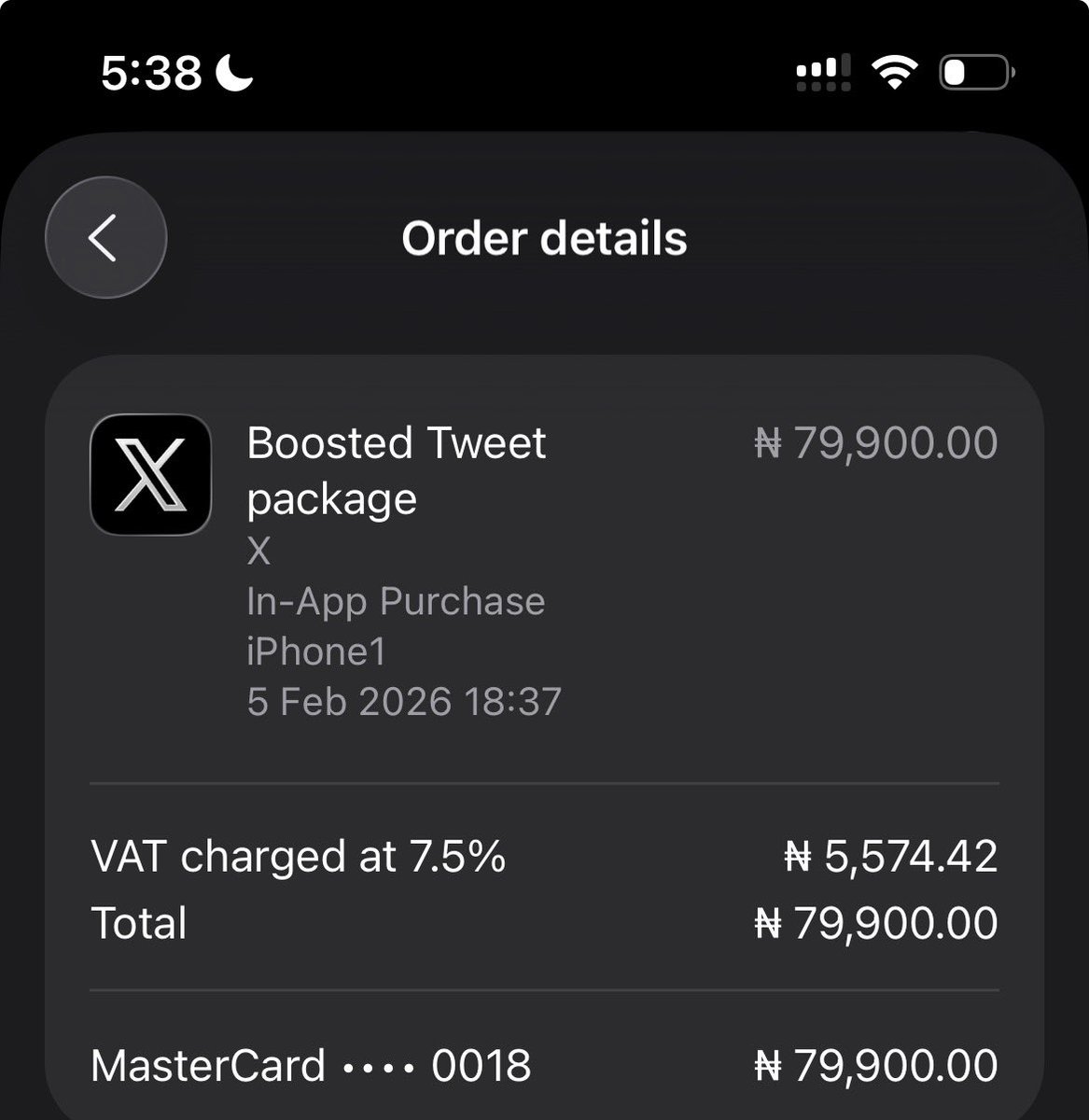
Task: Tap the Do Not Disturb moon icon
Action: pyautogui.click(x=234, y=72)
